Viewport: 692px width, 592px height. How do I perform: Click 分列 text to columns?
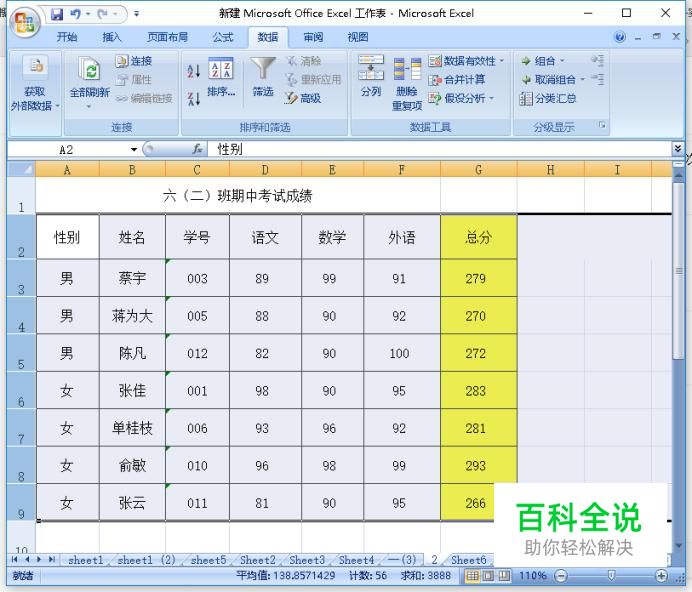371,76
